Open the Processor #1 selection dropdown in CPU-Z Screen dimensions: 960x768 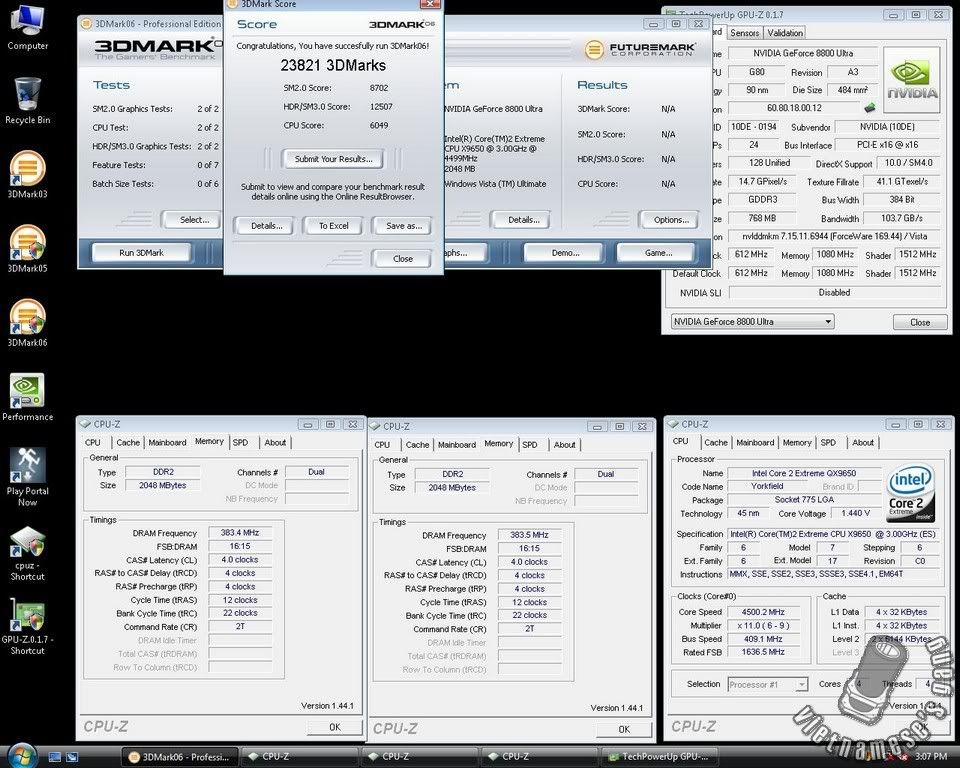point(768,684)
